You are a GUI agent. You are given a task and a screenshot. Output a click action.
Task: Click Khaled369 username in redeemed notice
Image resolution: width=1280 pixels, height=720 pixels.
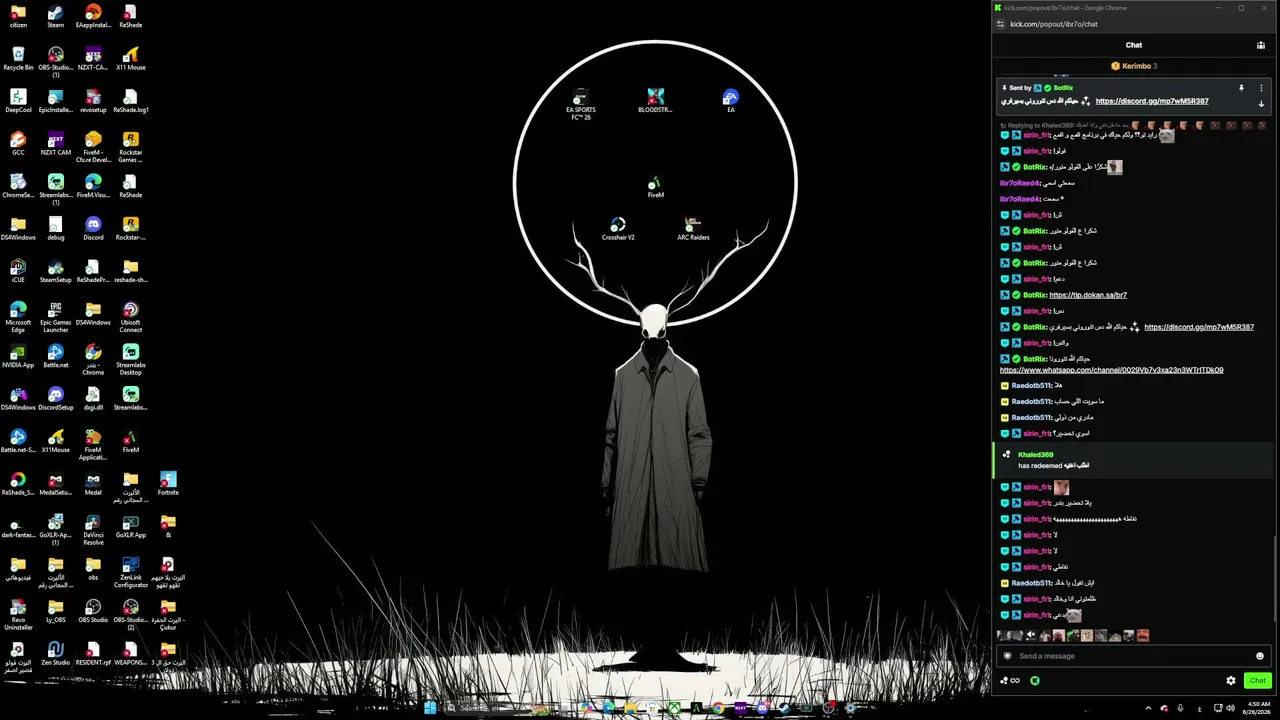(1035, 455)
